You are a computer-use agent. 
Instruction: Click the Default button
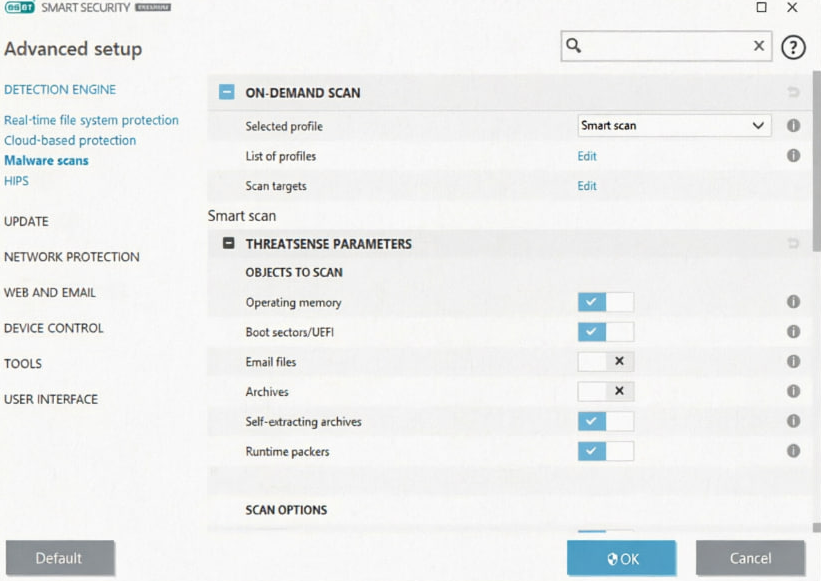coord(60,558)
